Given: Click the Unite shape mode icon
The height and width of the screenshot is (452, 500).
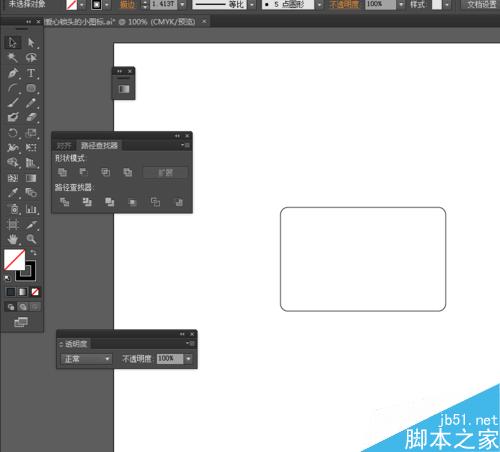Looking at the screenshot, I should tap(62, 172).
